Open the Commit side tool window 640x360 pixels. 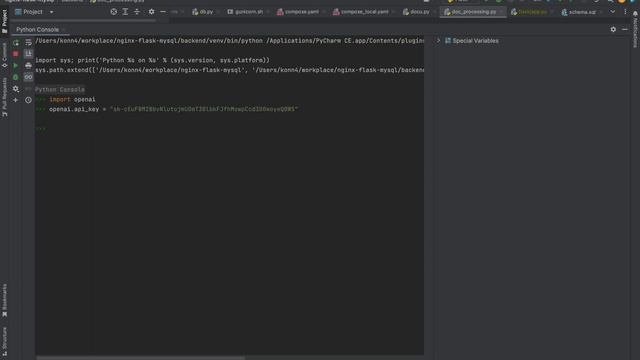[x=4, y=55]
